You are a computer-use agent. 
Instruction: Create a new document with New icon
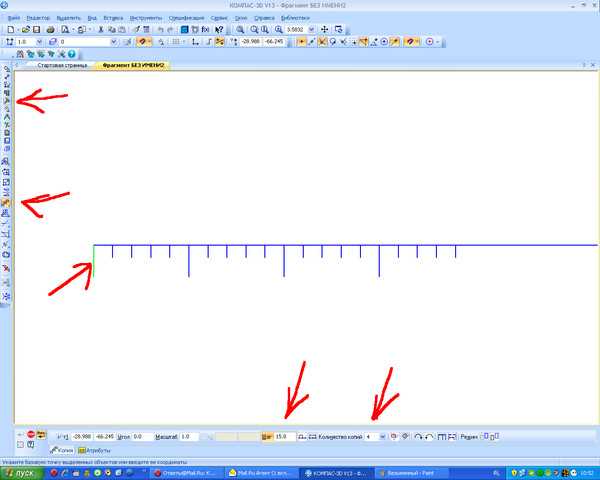(11, 29)
